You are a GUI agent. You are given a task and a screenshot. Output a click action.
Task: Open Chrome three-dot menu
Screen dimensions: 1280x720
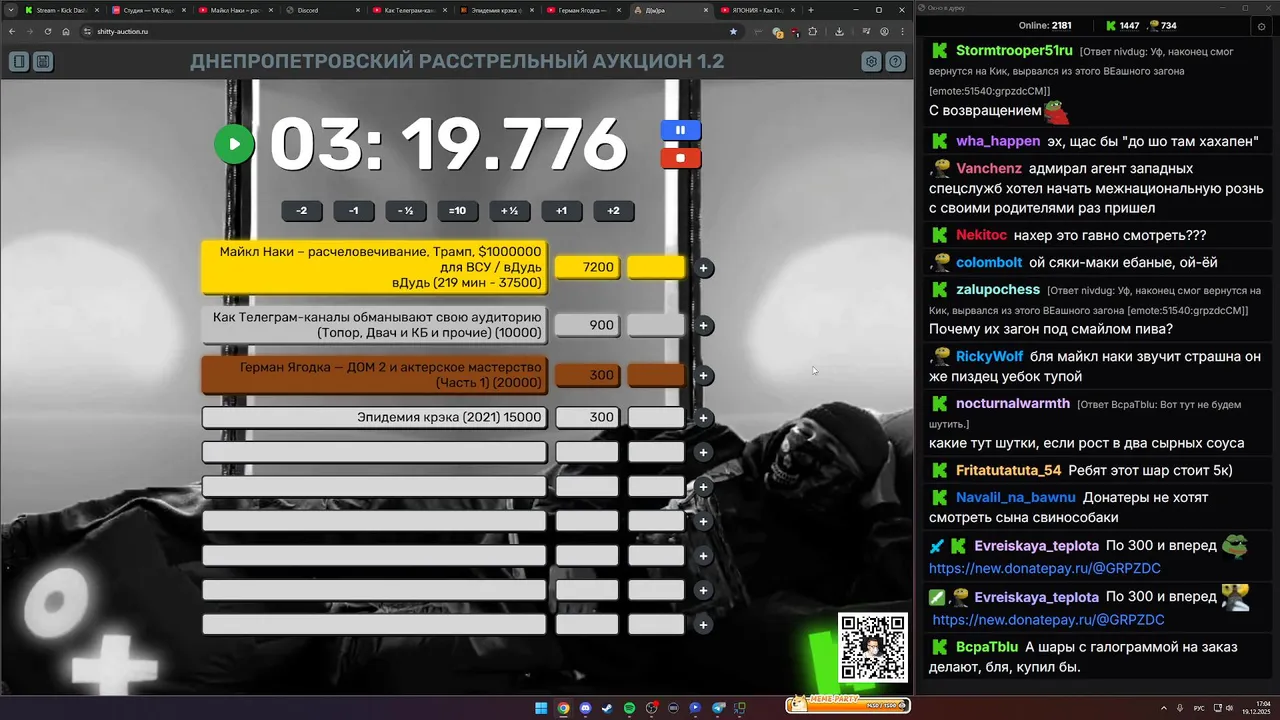[902, 31]
